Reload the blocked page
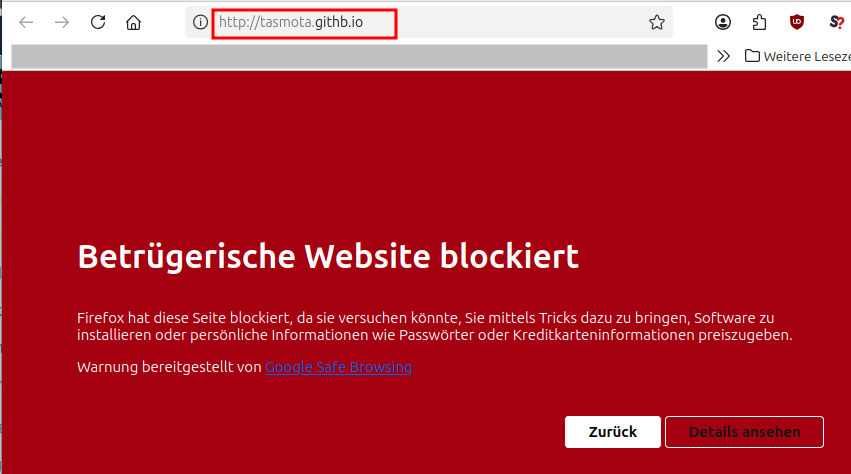Viewport: 851px width, 474px height. (98, 22)
